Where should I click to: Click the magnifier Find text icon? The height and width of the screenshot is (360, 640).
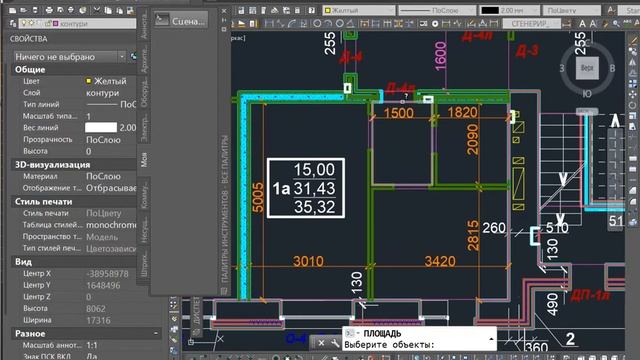(x=616, y=24)
